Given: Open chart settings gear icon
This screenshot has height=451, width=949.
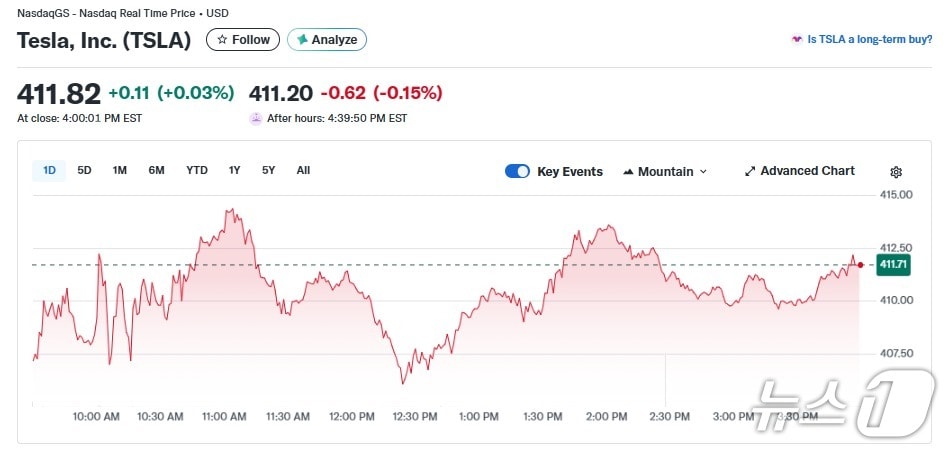Looking at the screenshot, I should [x=896, y=172].
